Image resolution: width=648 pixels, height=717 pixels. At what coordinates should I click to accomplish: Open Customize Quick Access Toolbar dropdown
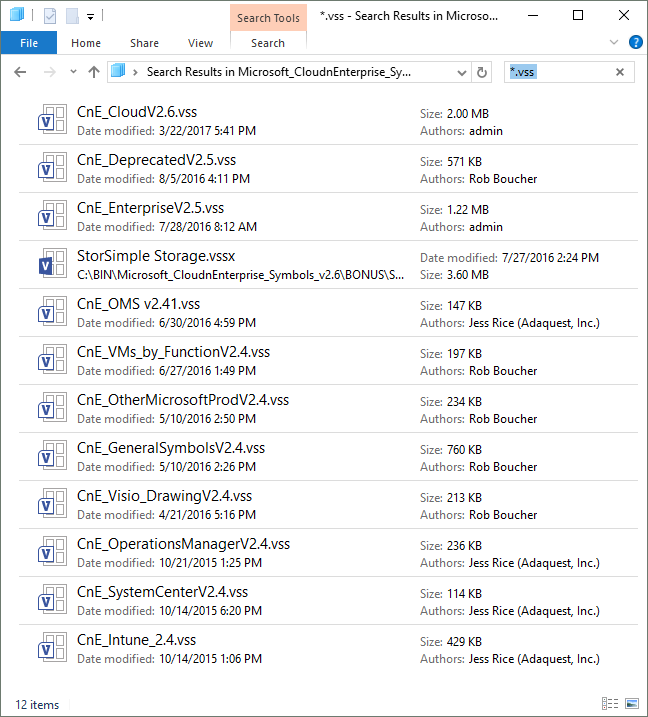91,17
